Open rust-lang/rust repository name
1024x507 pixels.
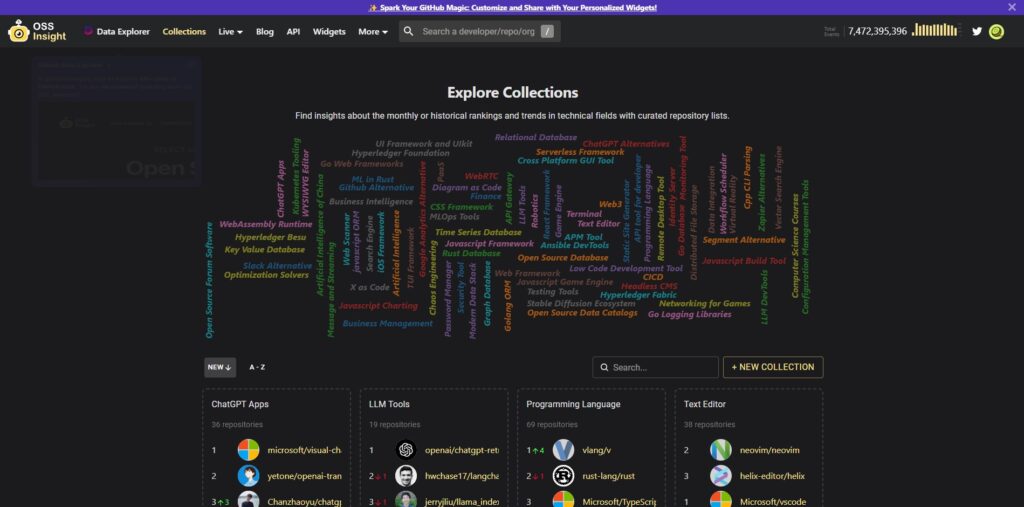coord(609,476)
